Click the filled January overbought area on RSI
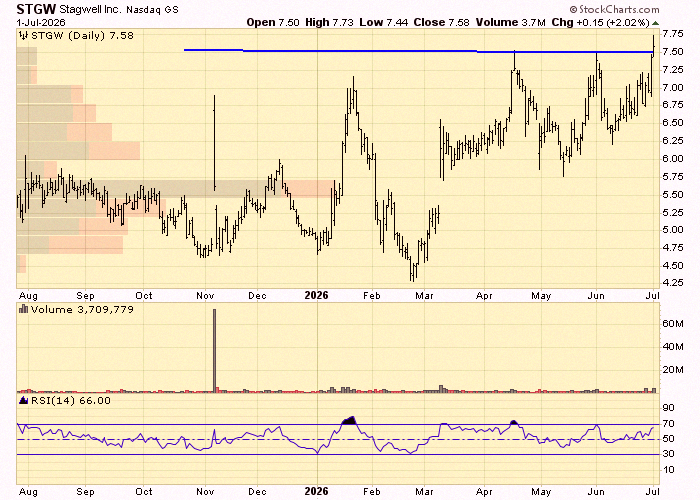Viewport: 700px width, 500px height. click(x=349, y=420)
